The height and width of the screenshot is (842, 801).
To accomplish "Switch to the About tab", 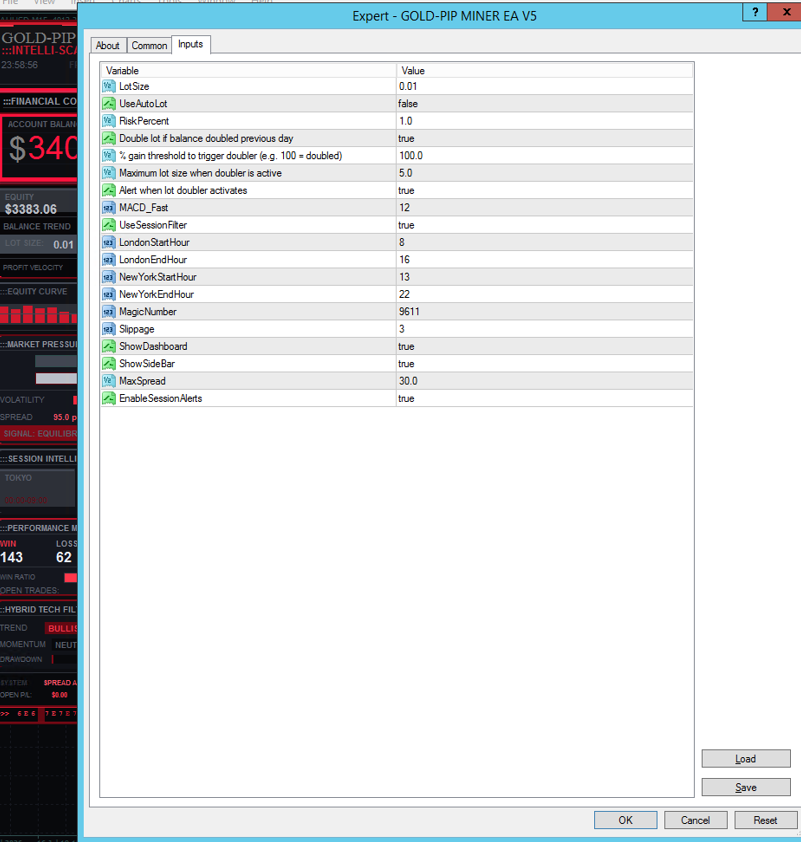I will [x=108, y=46].
